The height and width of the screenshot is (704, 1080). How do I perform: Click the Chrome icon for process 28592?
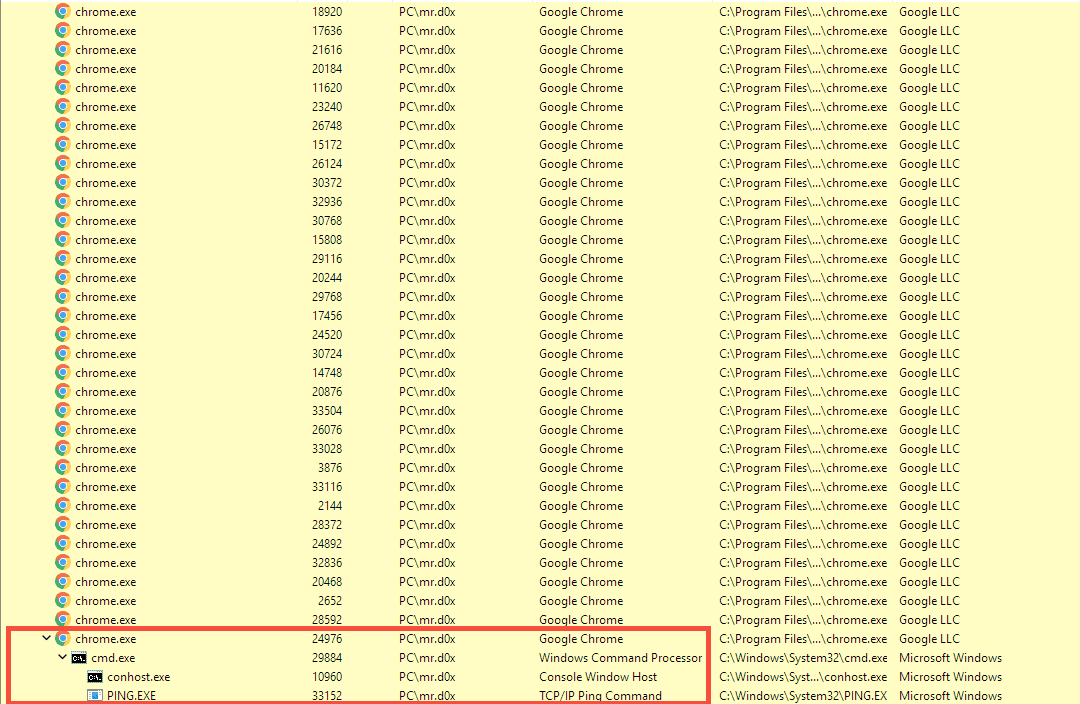62,619
